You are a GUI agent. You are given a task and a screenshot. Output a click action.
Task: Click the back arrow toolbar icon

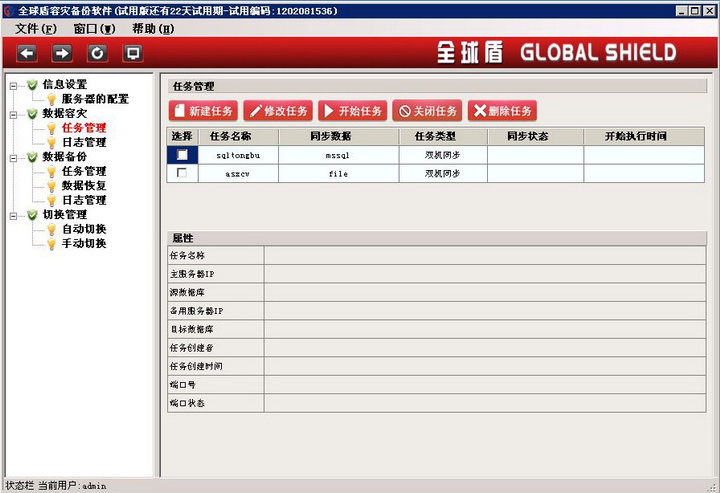tap(27, 53)
